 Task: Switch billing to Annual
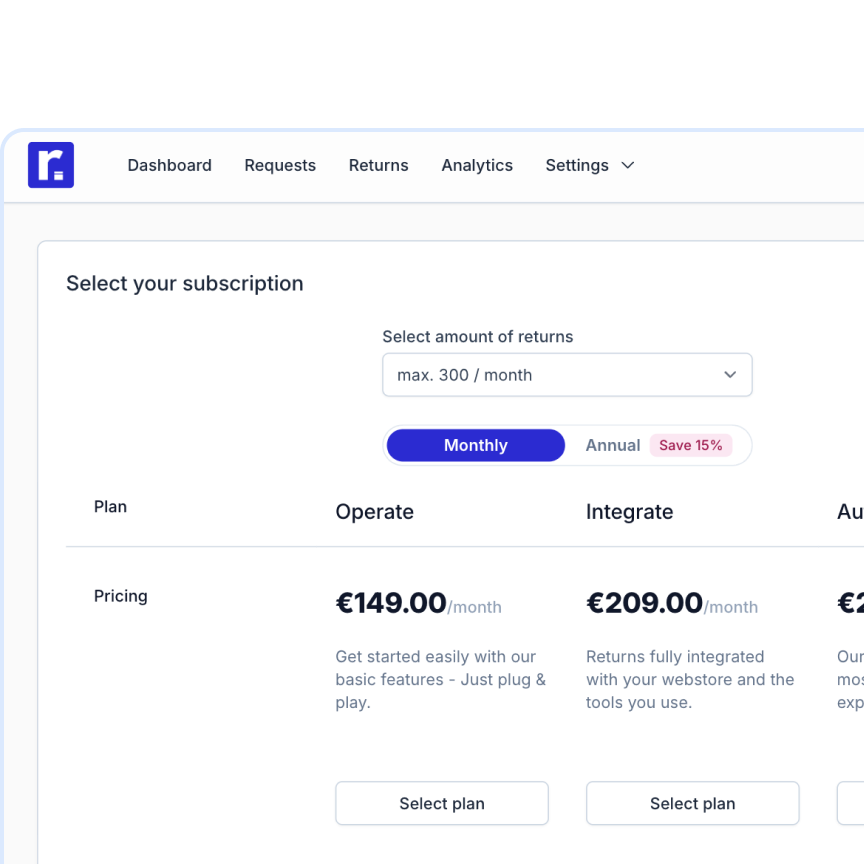pyautogui.click(x=612, y=445)
